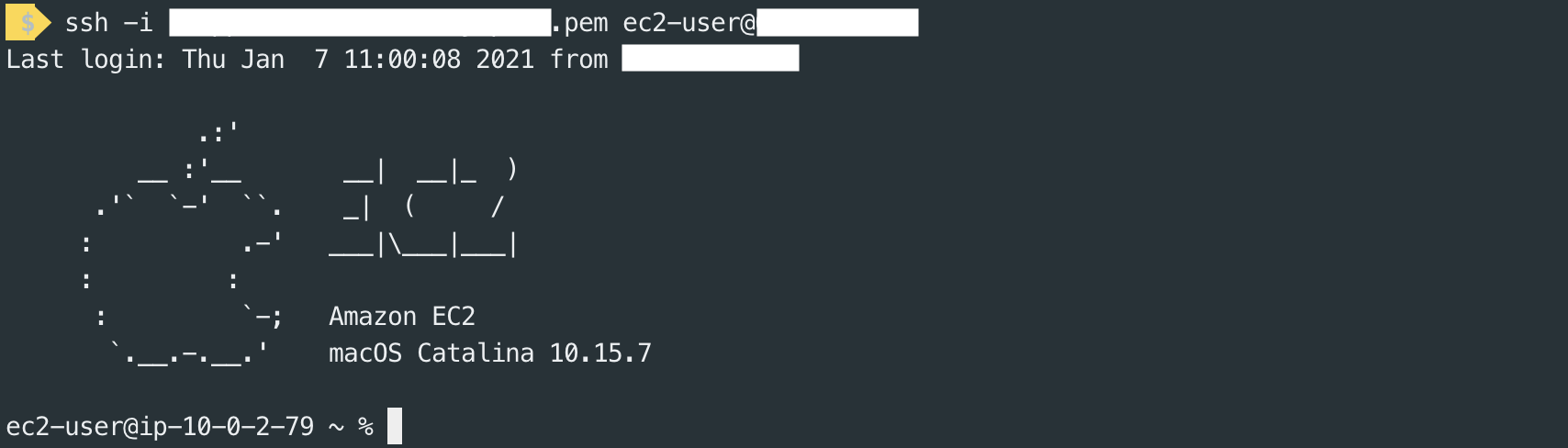Click the redacted IP after "from"

(710, 60)
